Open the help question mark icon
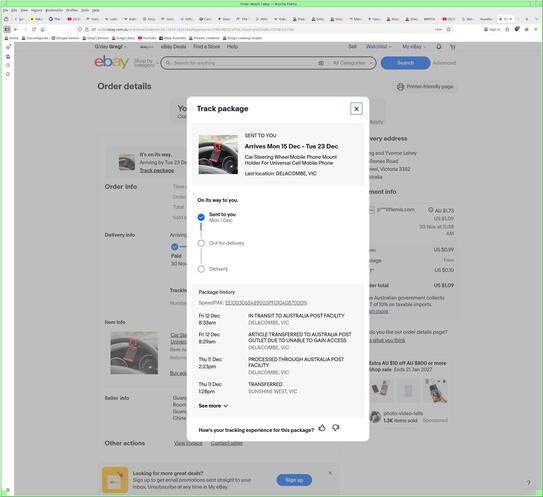543x497 pixels. [528, 483]
